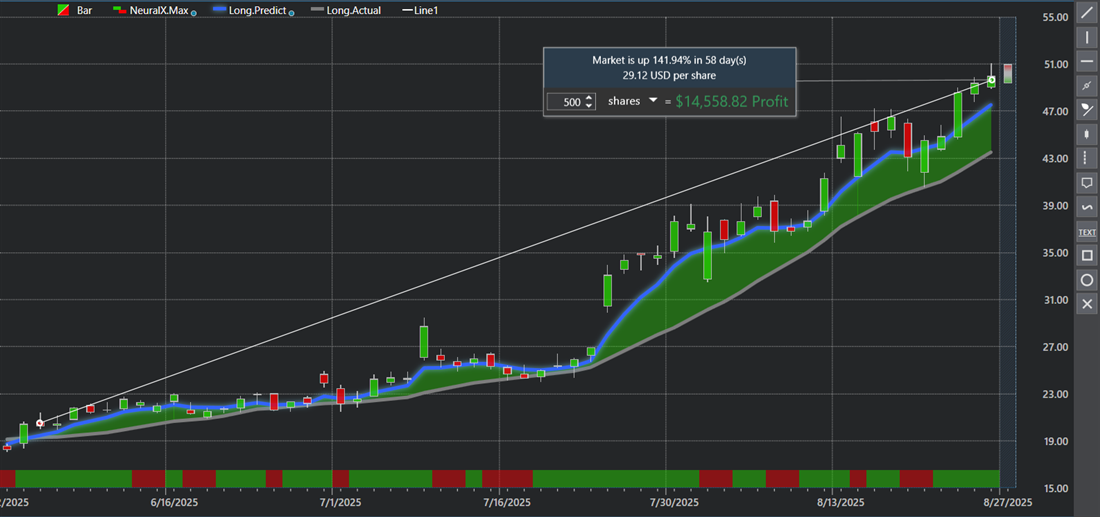The height and width of the screenshot is (517, 1100).
Task: Click the trend line end marker near 8/27/2025
Action: tap(991, 80)
